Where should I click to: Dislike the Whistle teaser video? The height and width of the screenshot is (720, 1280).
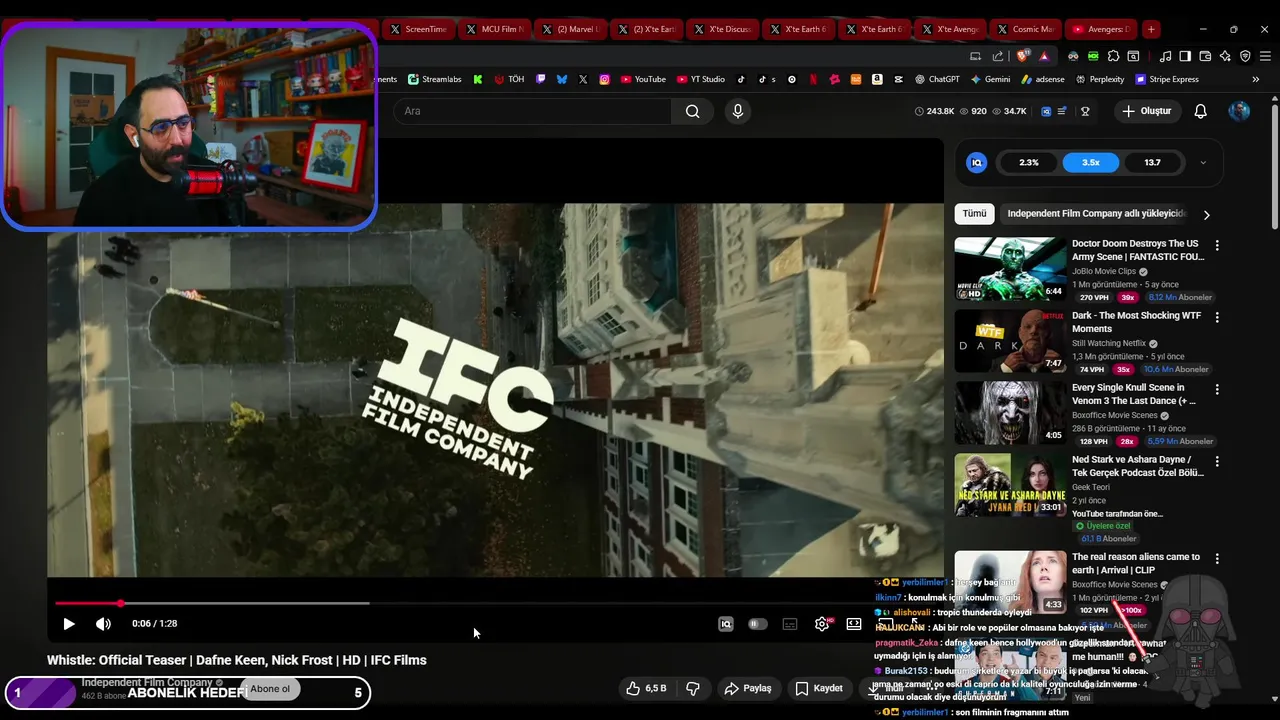tap(692, 688)
